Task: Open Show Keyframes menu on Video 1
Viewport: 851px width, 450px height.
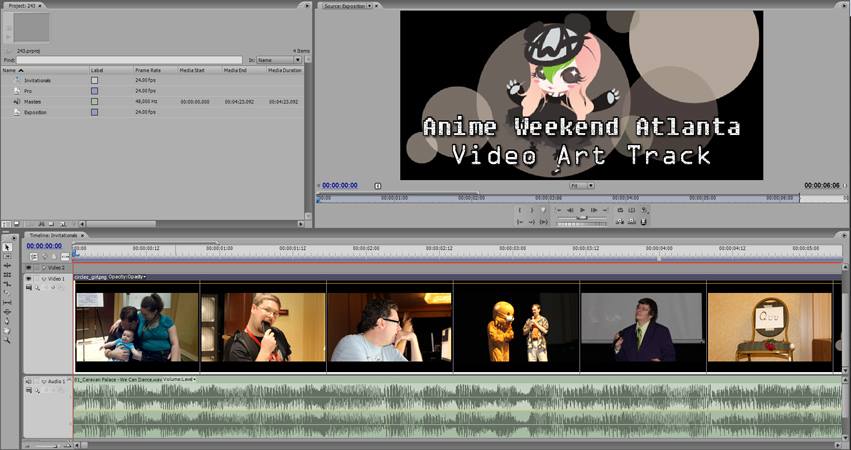Action: [x=37, y=287]
